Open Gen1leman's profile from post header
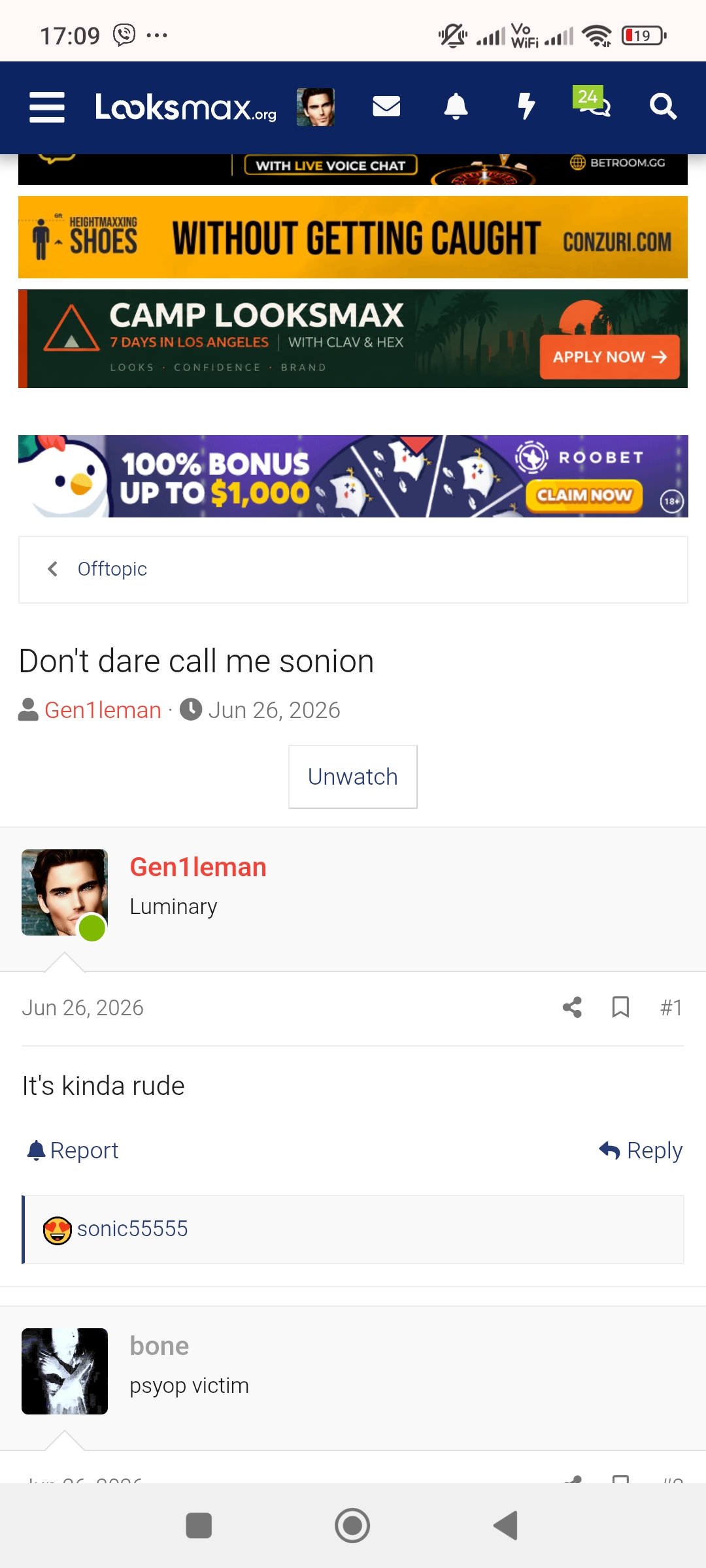 pos(198,867)
